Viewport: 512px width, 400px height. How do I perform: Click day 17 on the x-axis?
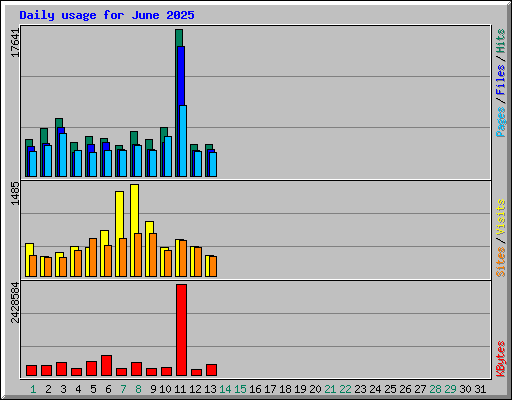pyautogui.click(x=270, y=389)
